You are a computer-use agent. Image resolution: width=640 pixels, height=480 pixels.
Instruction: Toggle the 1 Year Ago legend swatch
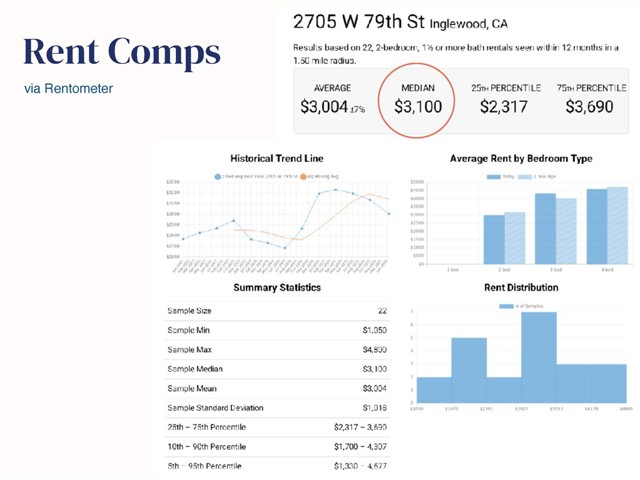(522, 176)
